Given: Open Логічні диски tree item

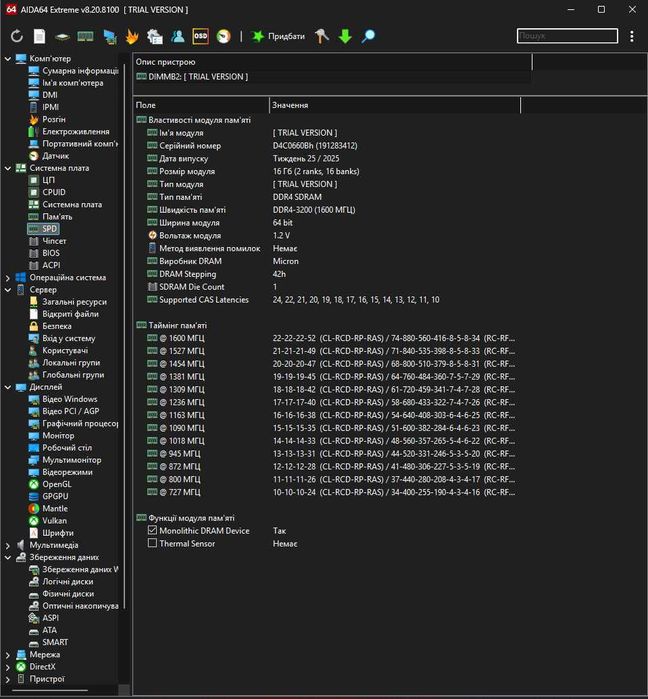Looking at the screenshot, I should tap(61, 582).
